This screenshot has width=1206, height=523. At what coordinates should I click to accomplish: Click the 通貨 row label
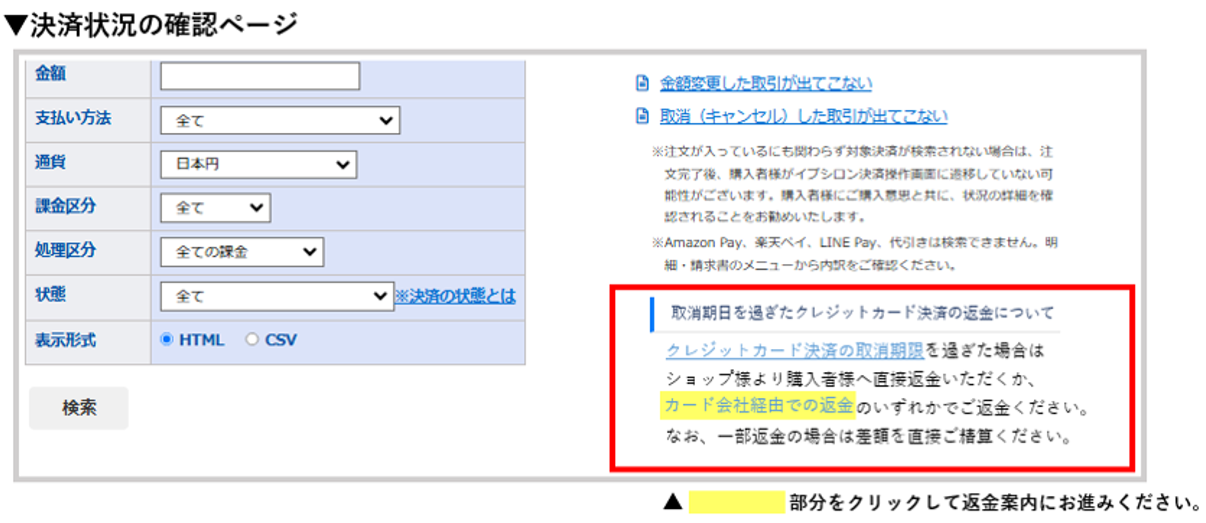tap(50, 162)
